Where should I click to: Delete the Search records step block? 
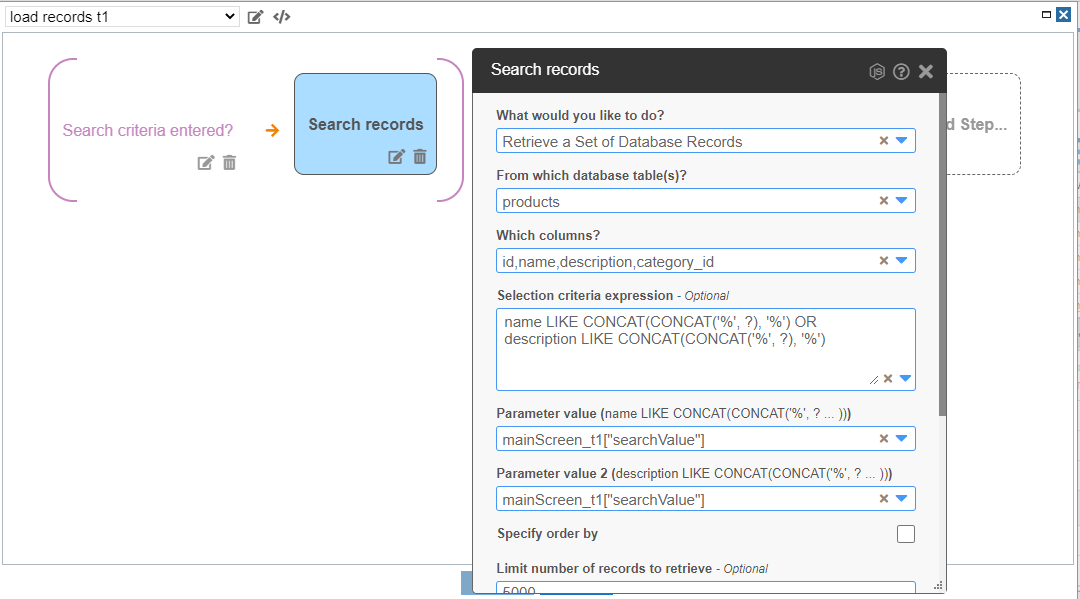click(x=419, y=157)
